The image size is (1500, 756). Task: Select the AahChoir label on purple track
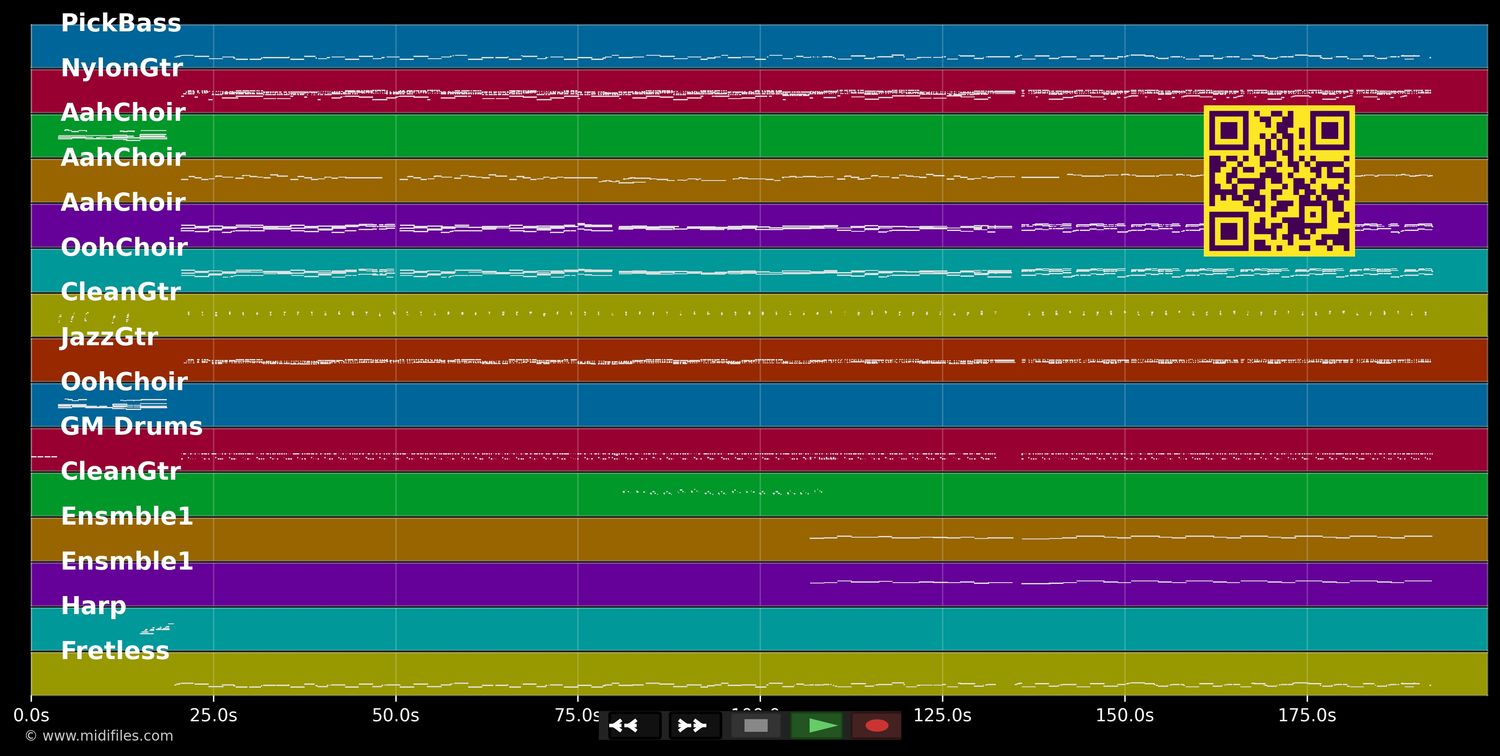tap(123, 203)
